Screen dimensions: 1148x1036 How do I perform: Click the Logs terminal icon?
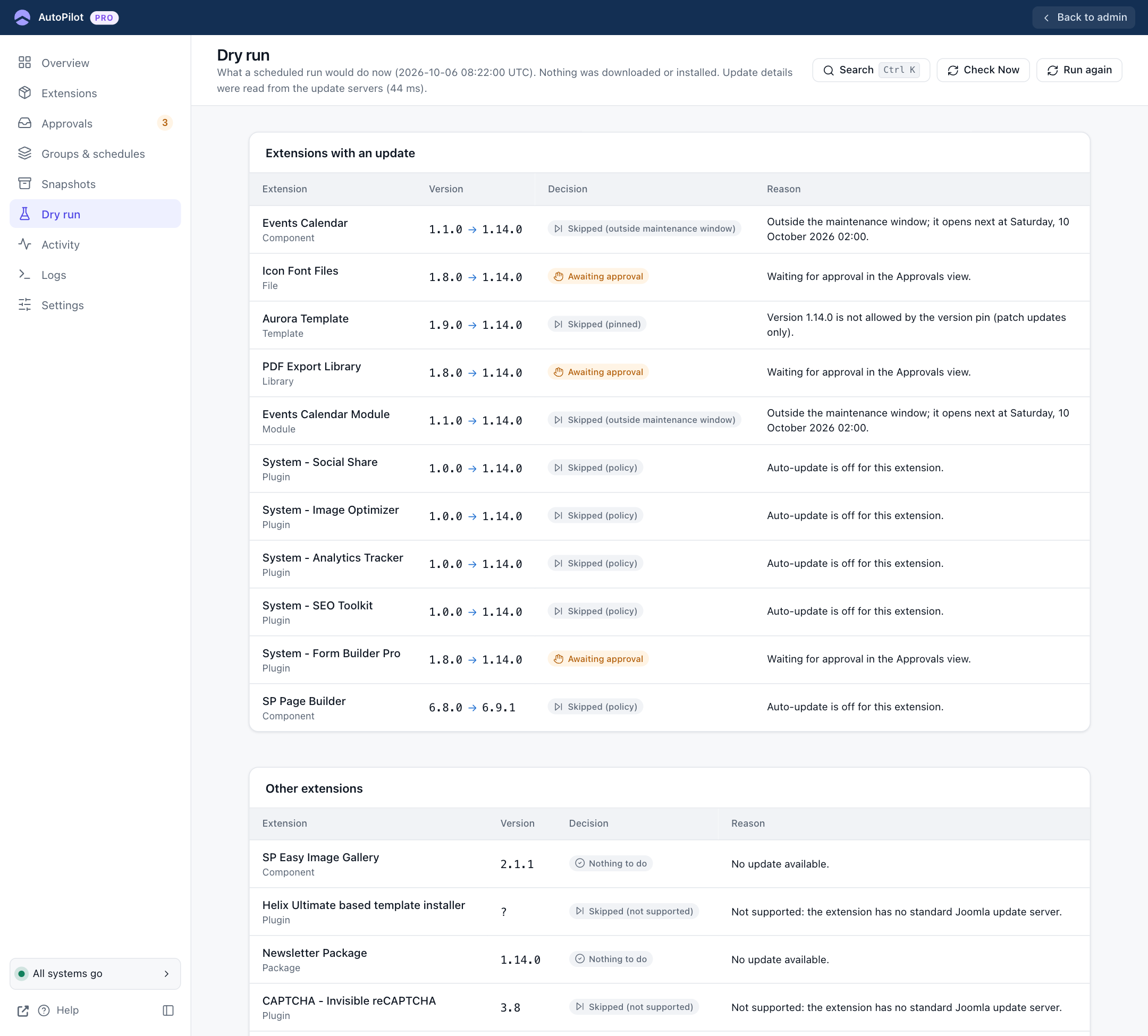tap(24, 274)
